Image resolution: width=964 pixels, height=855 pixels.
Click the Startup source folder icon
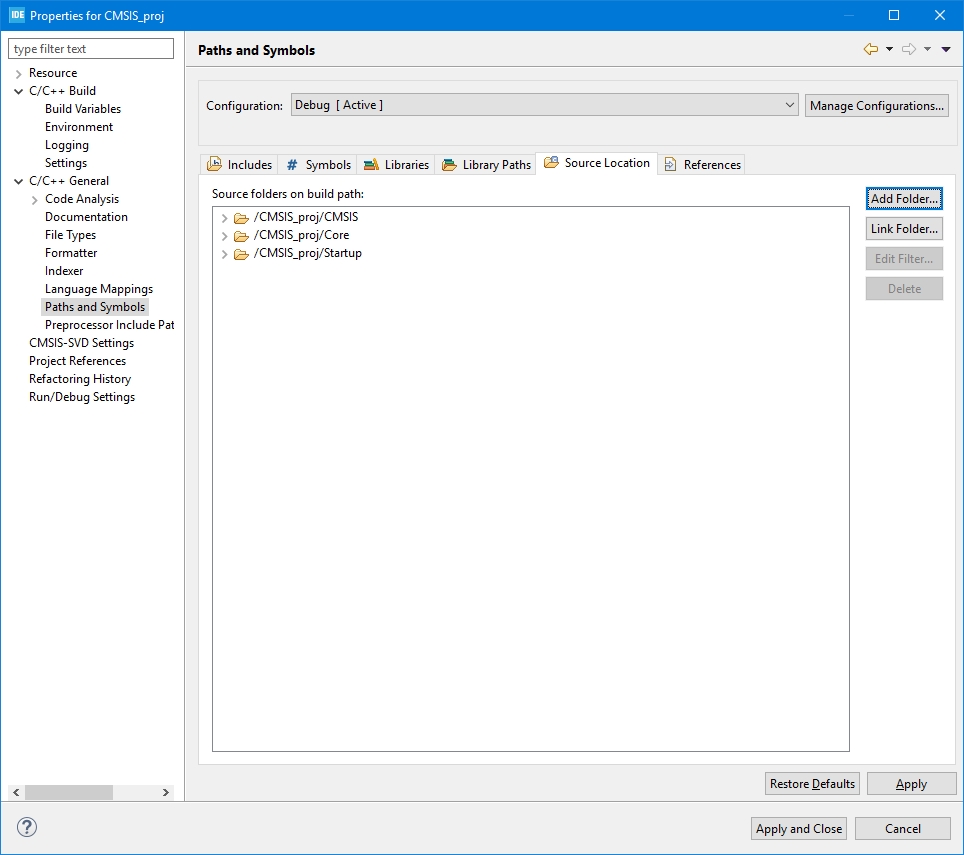(240, 254)
